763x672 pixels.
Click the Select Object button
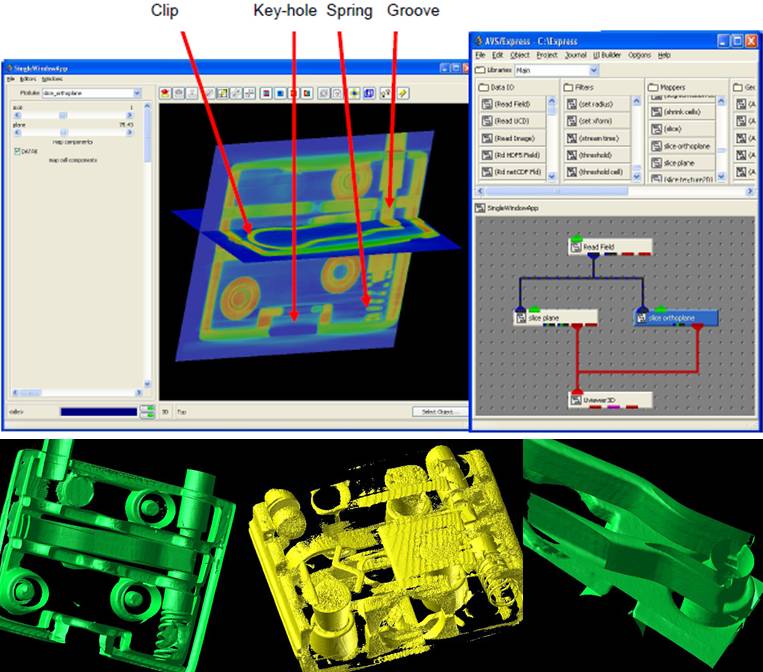point(437,411)
